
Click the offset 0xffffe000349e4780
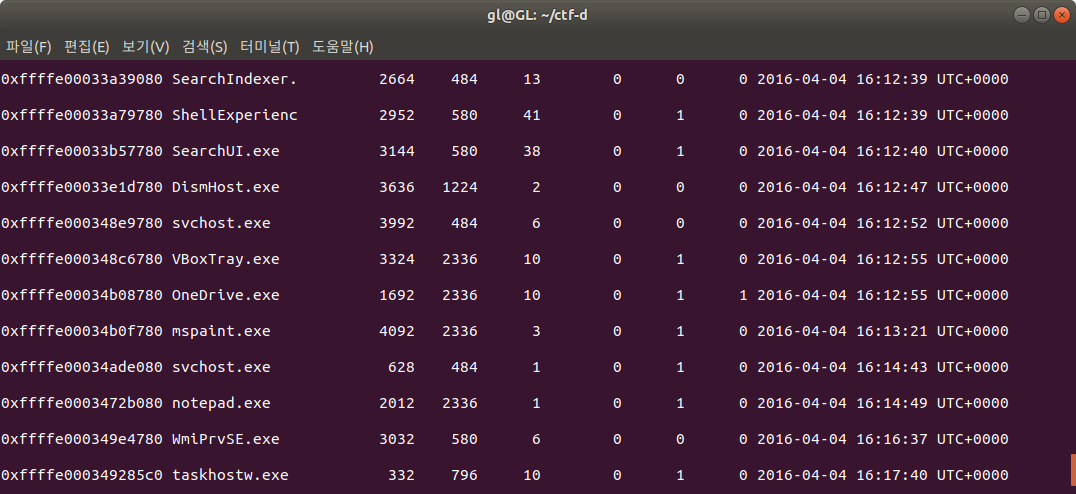[82, 439]
